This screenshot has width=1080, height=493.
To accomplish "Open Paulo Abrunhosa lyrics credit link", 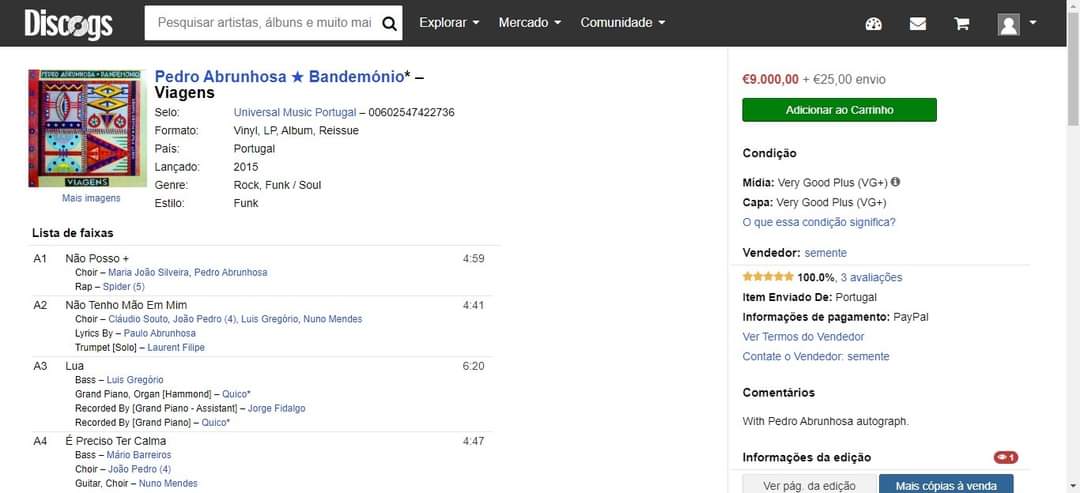I will click(x=160, y=333).
